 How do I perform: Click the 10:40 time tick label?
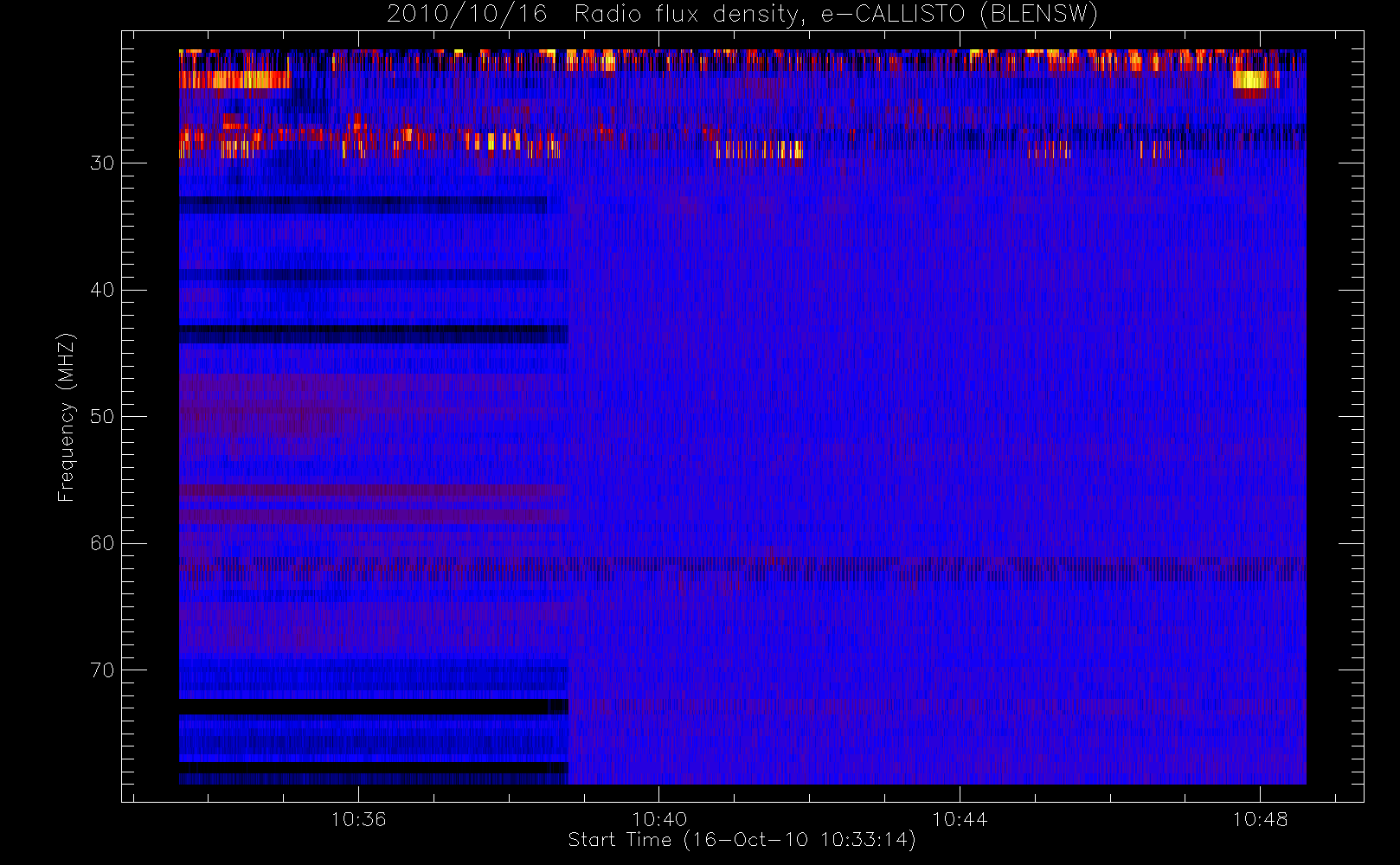pyautogui.click(x=659, y=819)
